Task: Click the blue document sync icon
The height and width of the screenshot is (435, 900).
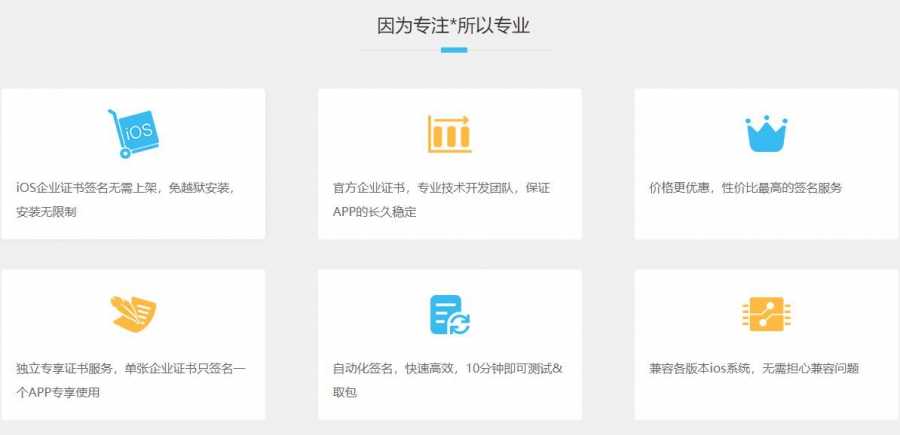Action: click(449, 314)
